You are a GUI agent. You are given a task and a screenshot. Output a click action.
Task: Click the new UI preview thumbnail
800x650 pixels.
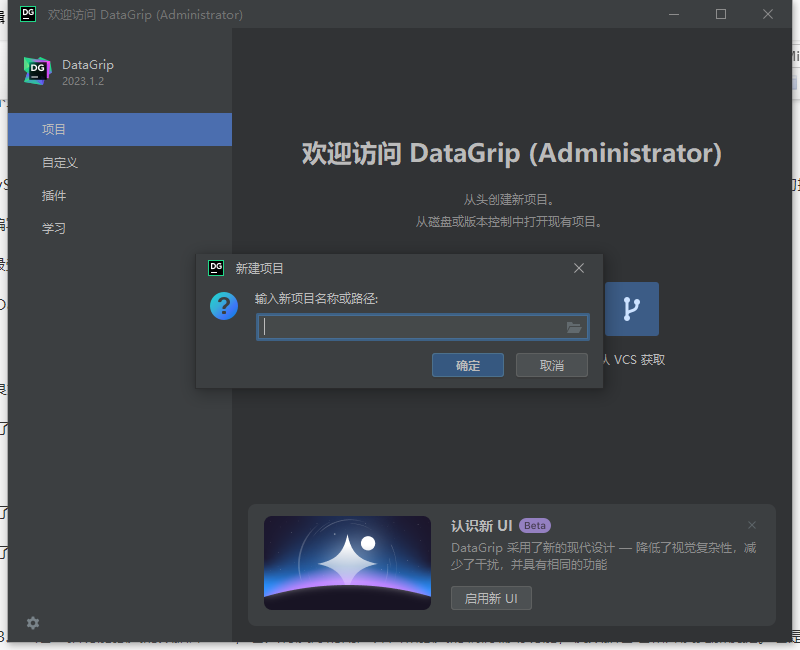(347, 563)
